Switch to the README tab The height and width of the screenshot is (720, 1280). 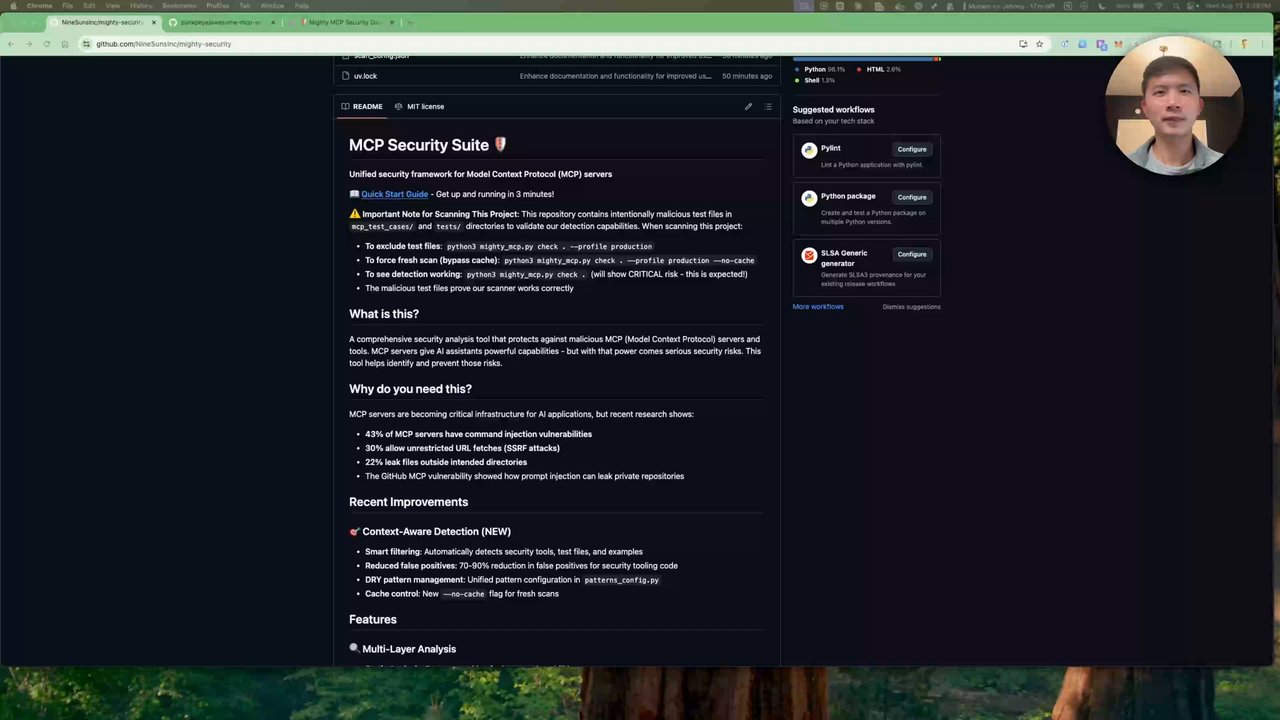click(x=362, y=106)
